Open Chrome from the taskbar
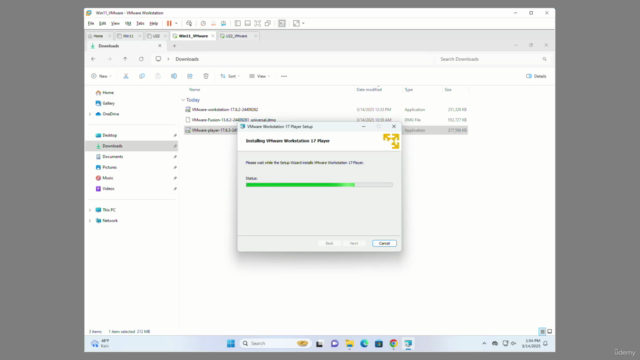640x360 pixels. pos(393,344)
